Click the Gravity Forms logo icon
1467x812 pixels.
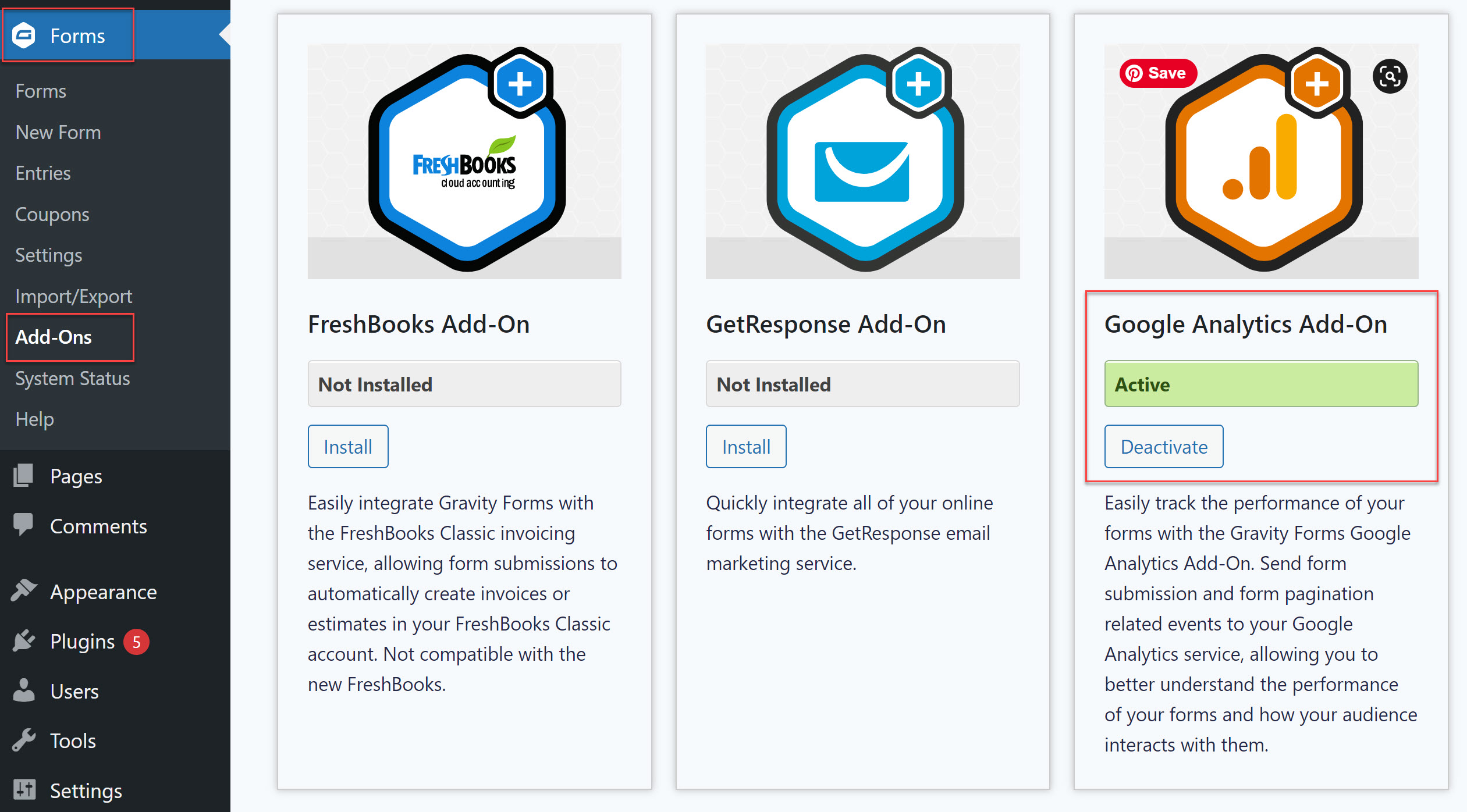(x=24, y=35)
